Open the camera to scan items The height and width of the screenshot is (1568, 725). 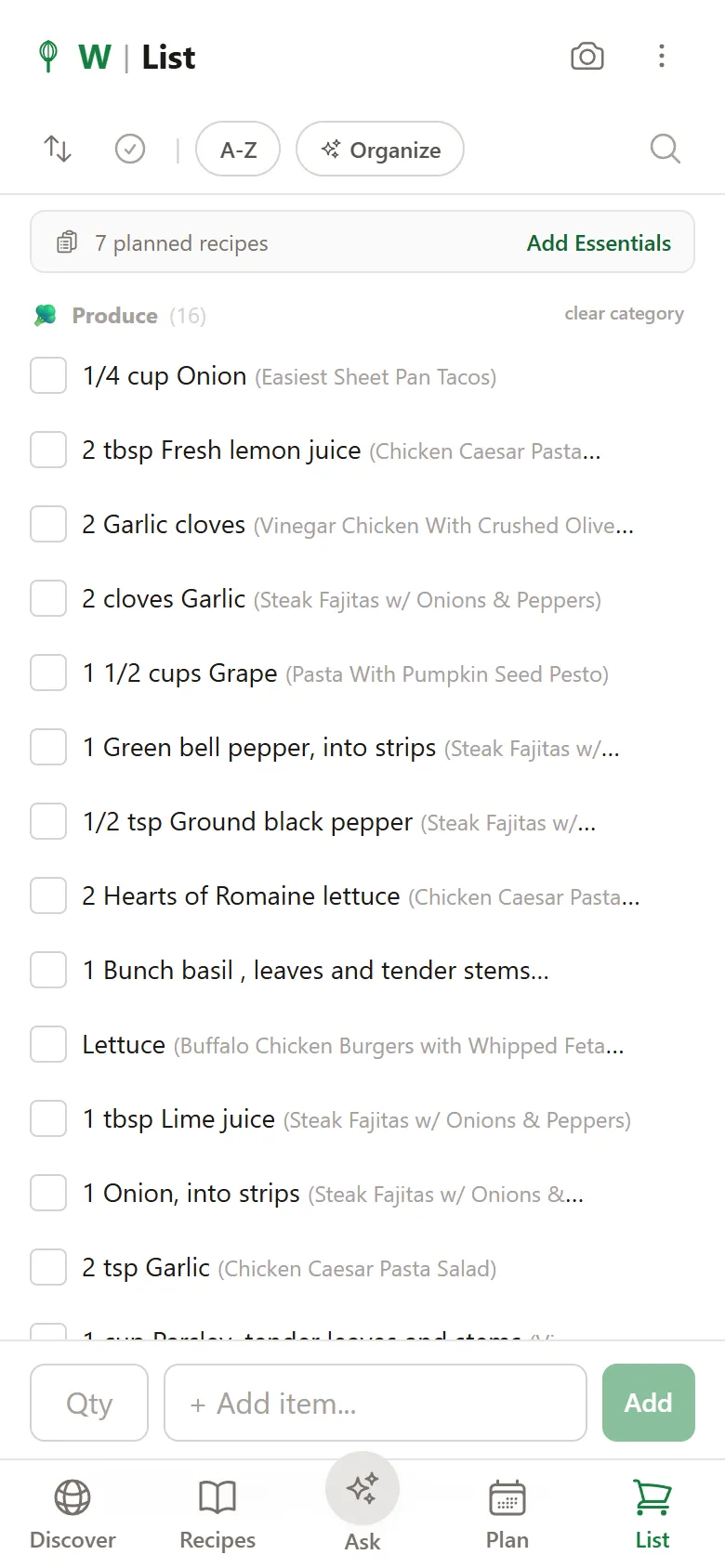click(587, 57)
